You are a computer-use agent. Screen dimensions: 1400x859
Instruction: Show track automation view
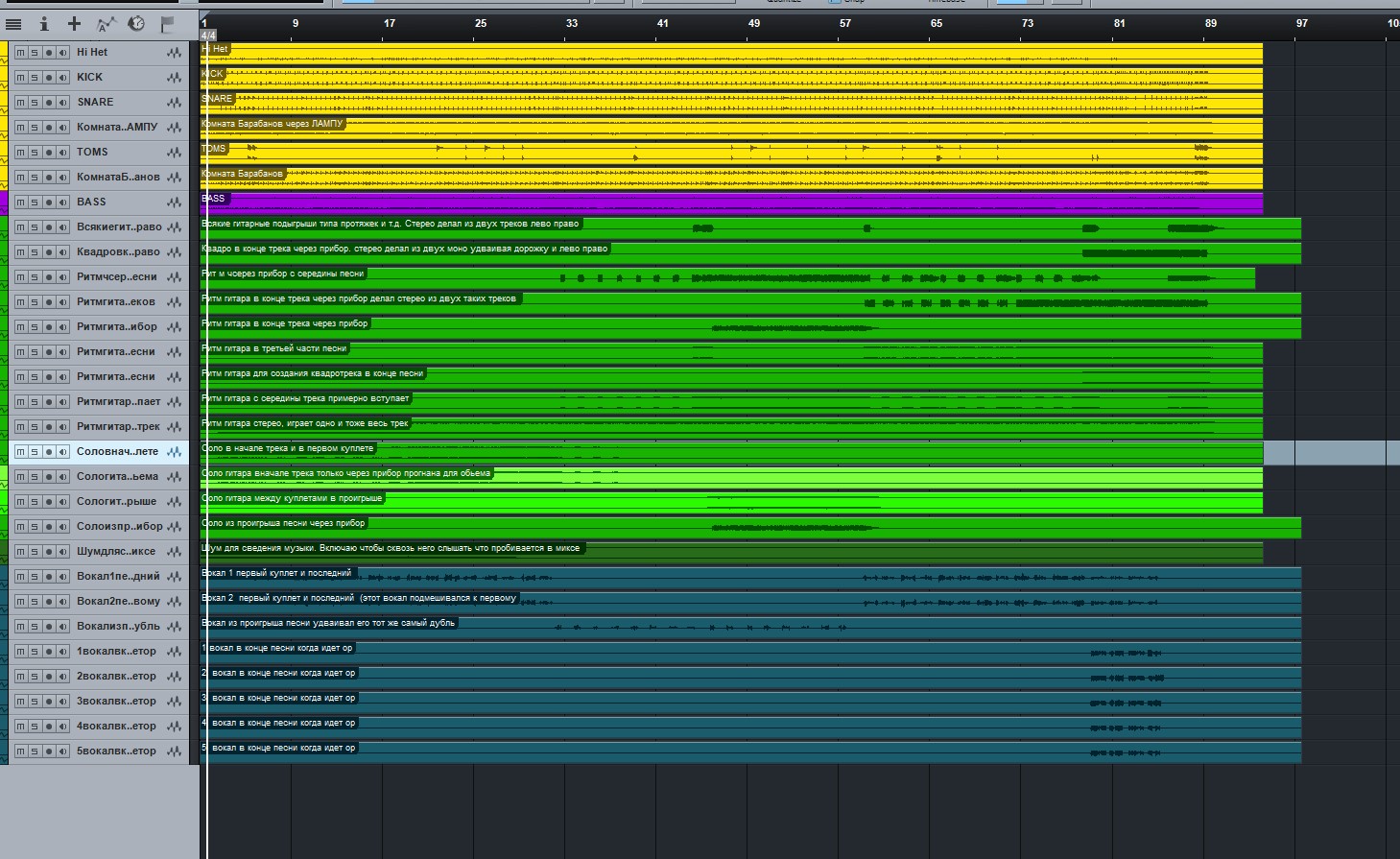click(x=107, y=24)
